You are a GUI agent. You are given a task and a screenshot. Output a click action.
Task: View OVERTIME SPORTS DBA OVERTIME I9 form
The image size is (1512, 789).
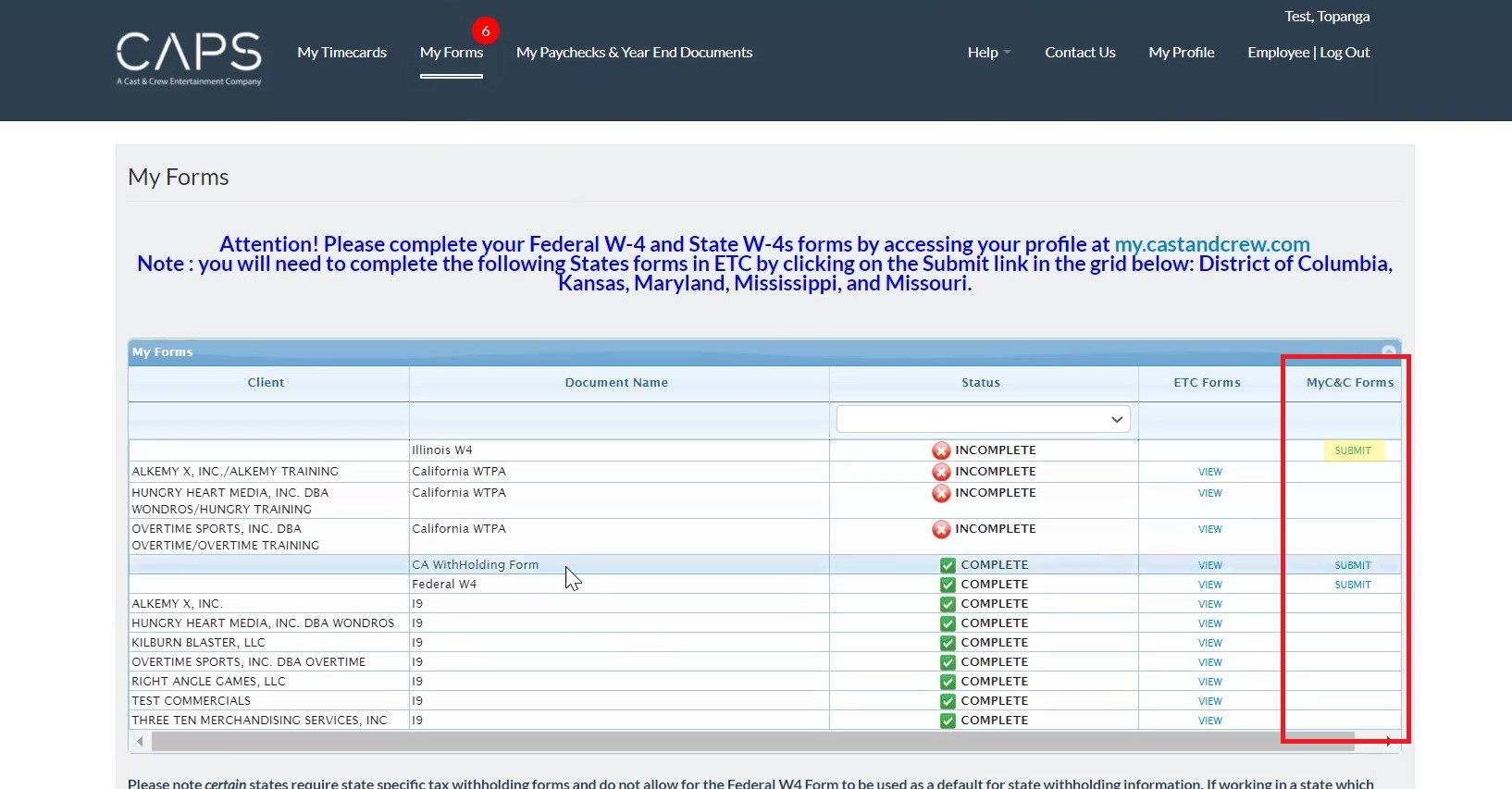(1210, 662)
